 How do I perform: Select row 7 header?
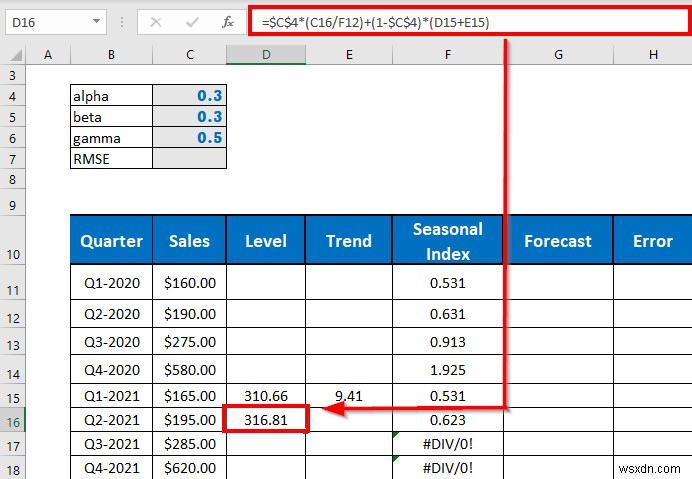[12, 159]
